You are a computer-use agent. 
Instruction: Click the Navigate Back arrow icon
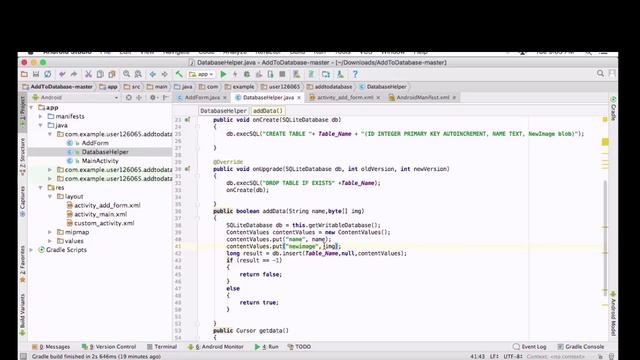coord(153,74)
